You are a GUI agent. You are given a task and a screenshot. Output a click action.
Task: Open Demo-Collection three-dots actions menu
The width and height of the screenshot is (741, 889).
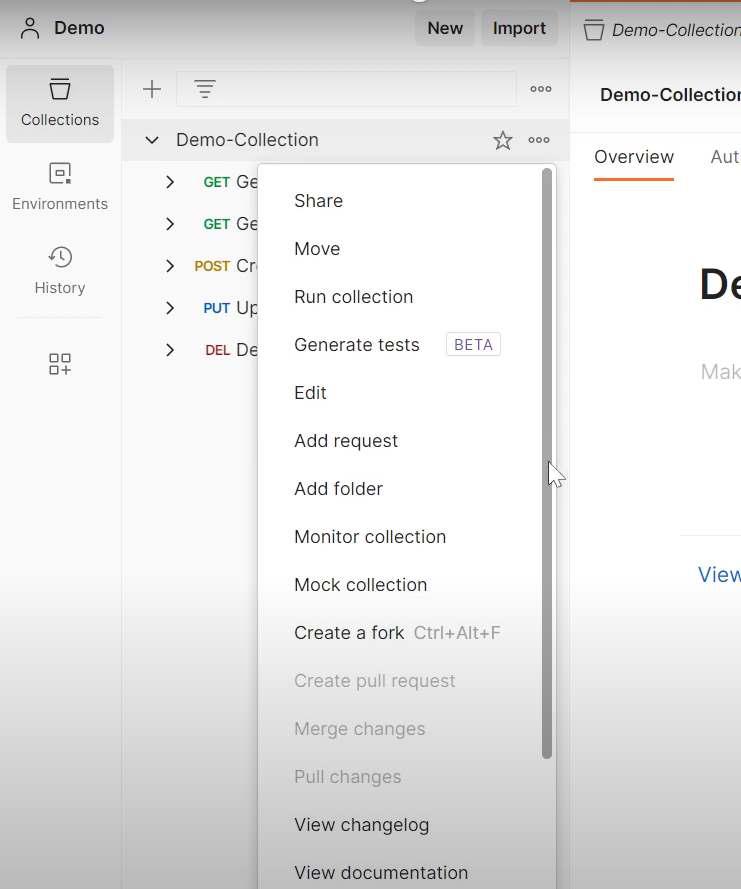click(539, 140)
